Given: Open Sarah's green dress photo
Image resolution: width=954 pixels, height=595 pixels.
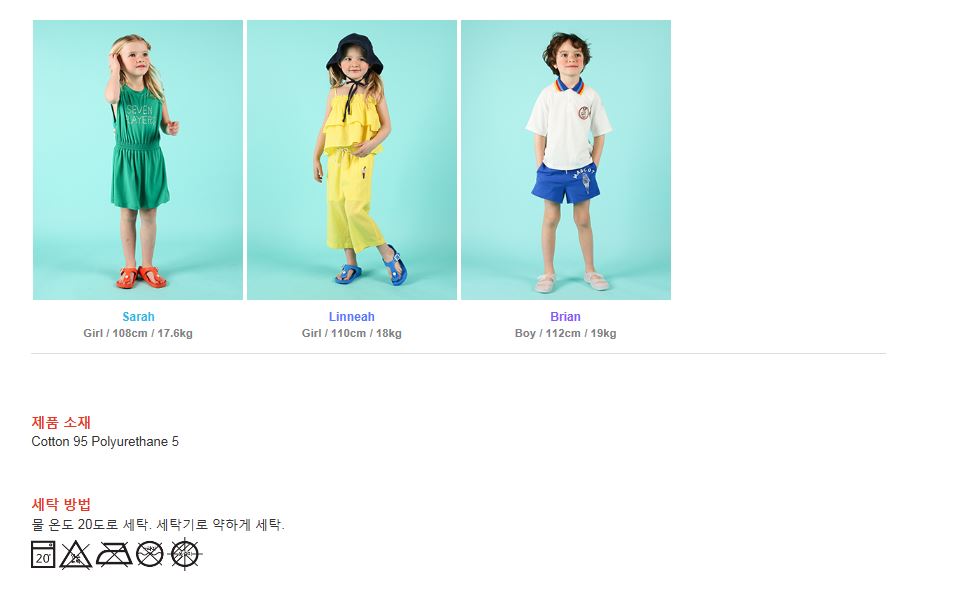Looking at the screenshot, I should pos(138,159).
